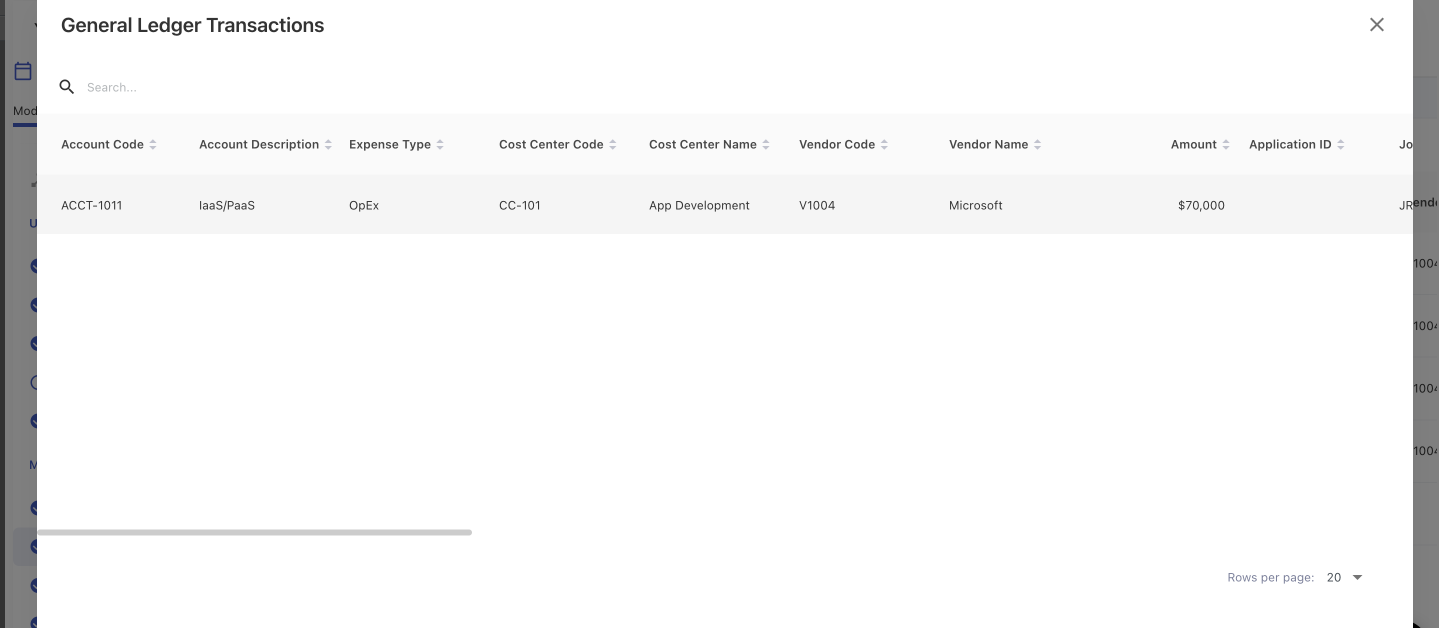Close the General Ledger Transactions dialog
The height and width of the screenshot is (628, 1439).
(x=1377, y=25)
